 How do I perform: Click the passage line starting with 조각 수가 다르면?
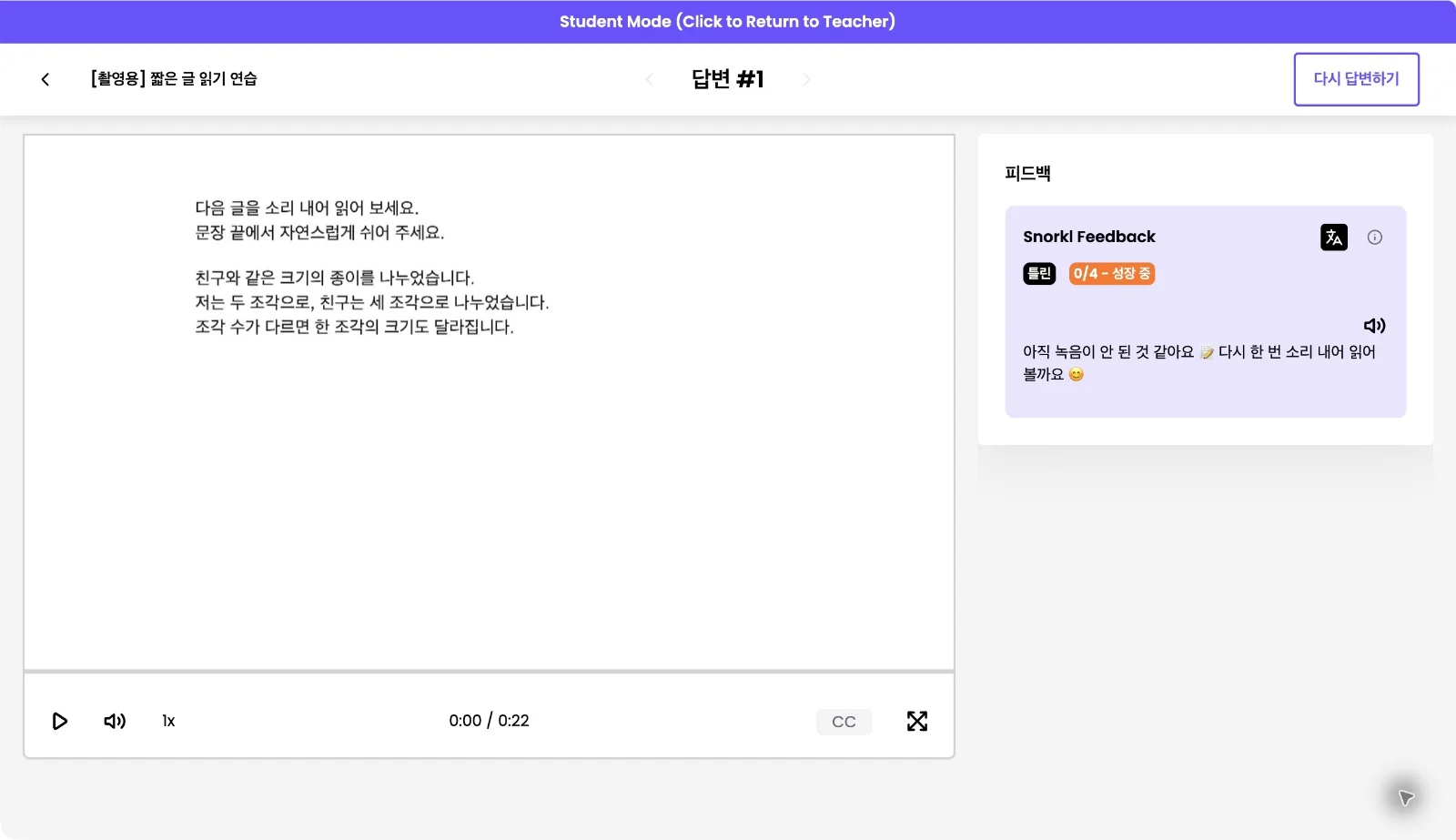point(354,327)
